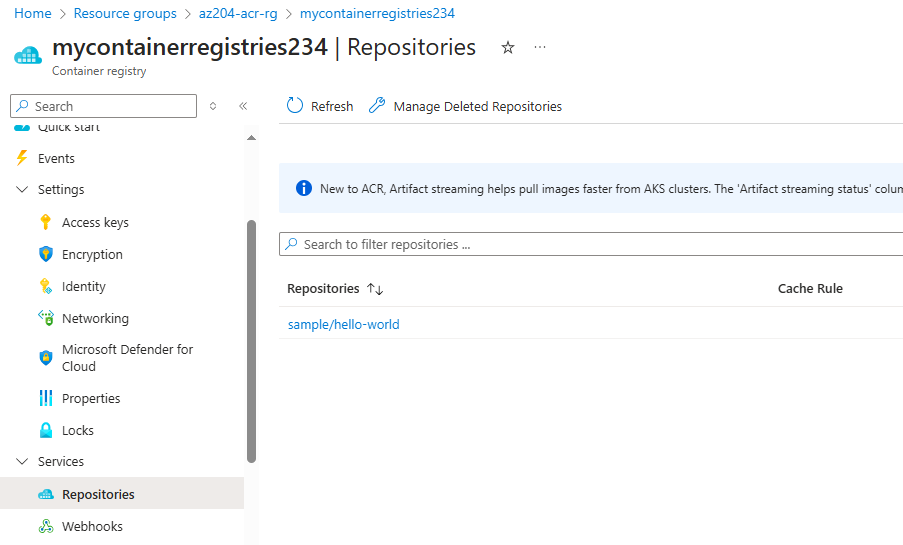Image resolution: width=903 pixels, height=545 pixels.
Task: Go to Home breadcrumb
Action: tap(33, 13)
